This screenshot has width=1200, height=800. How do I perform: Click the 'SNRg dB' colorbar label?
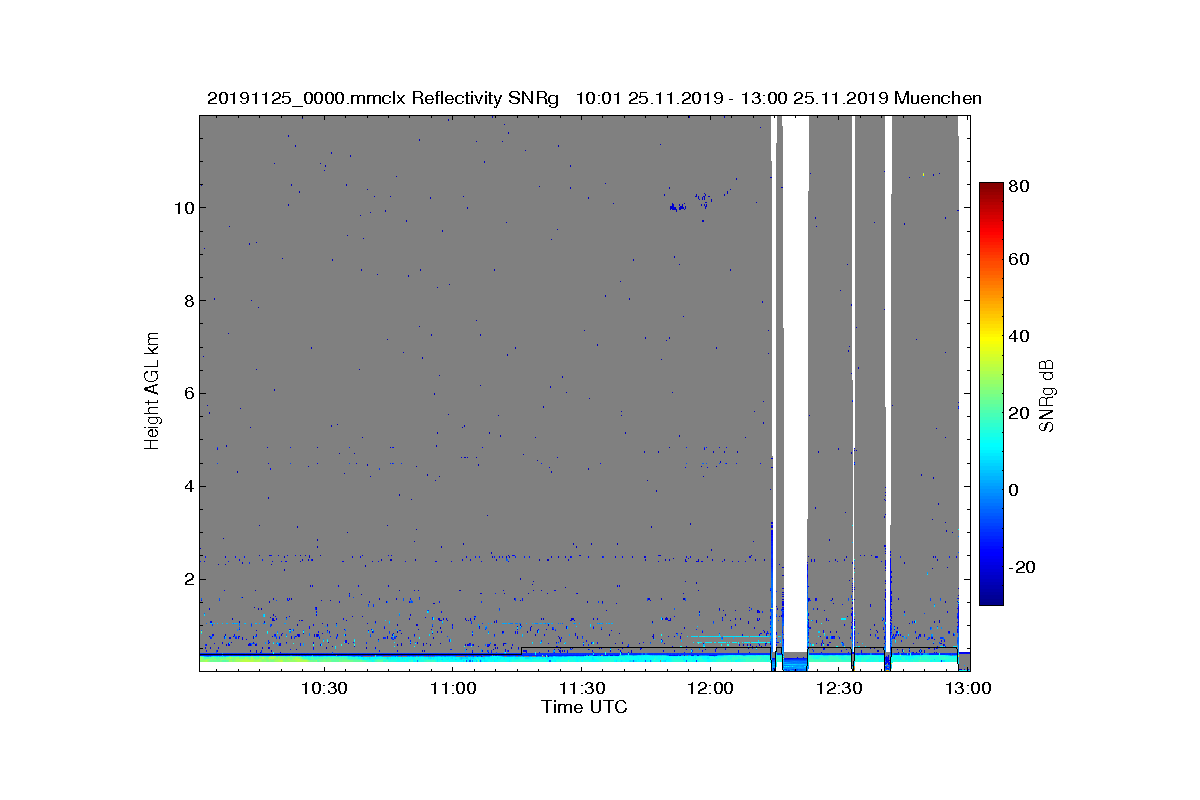(x=1048, y=395)
